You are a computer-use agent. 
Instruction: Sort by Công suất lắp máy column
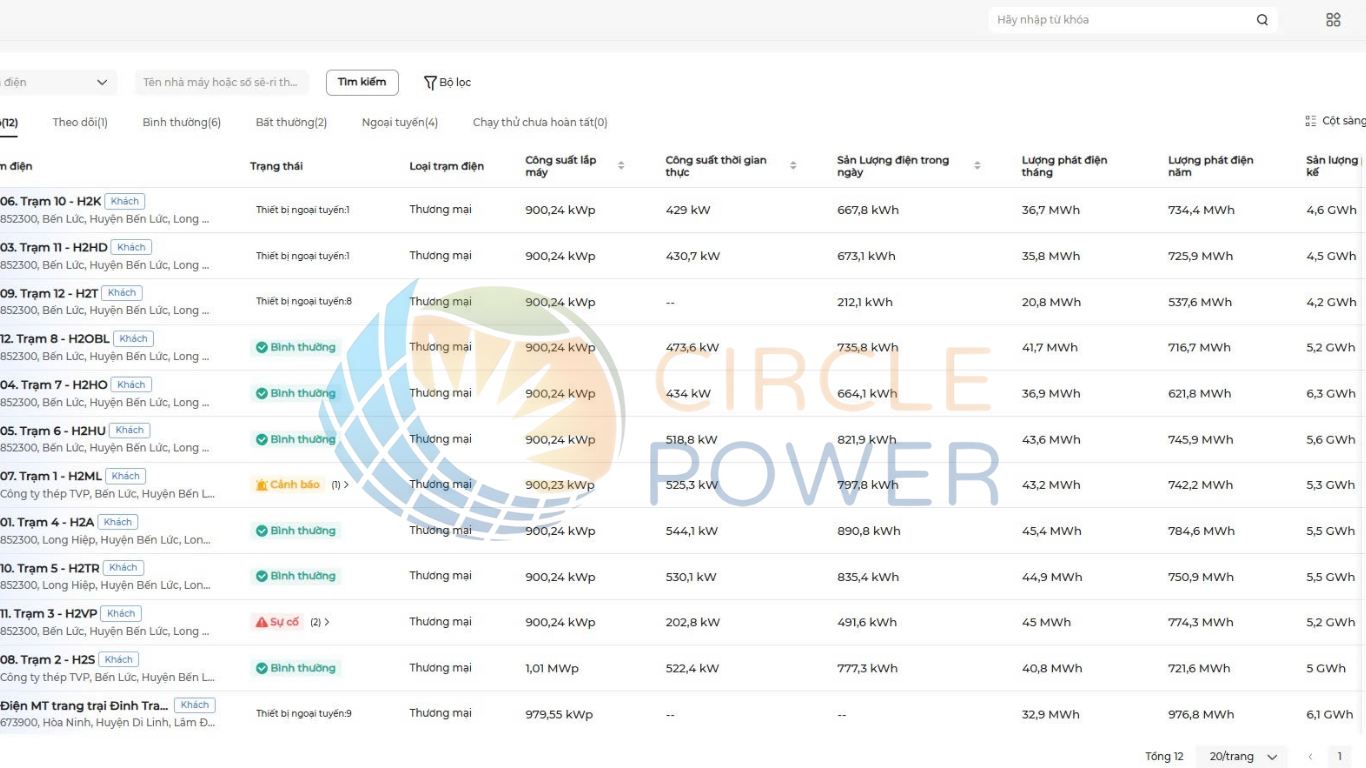pos(620,166)
